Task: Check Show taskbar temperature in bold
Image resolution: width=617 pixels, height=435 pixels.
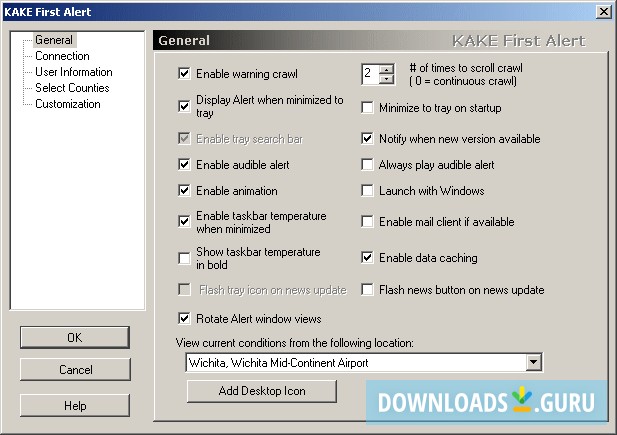Action: click(184, 258)
